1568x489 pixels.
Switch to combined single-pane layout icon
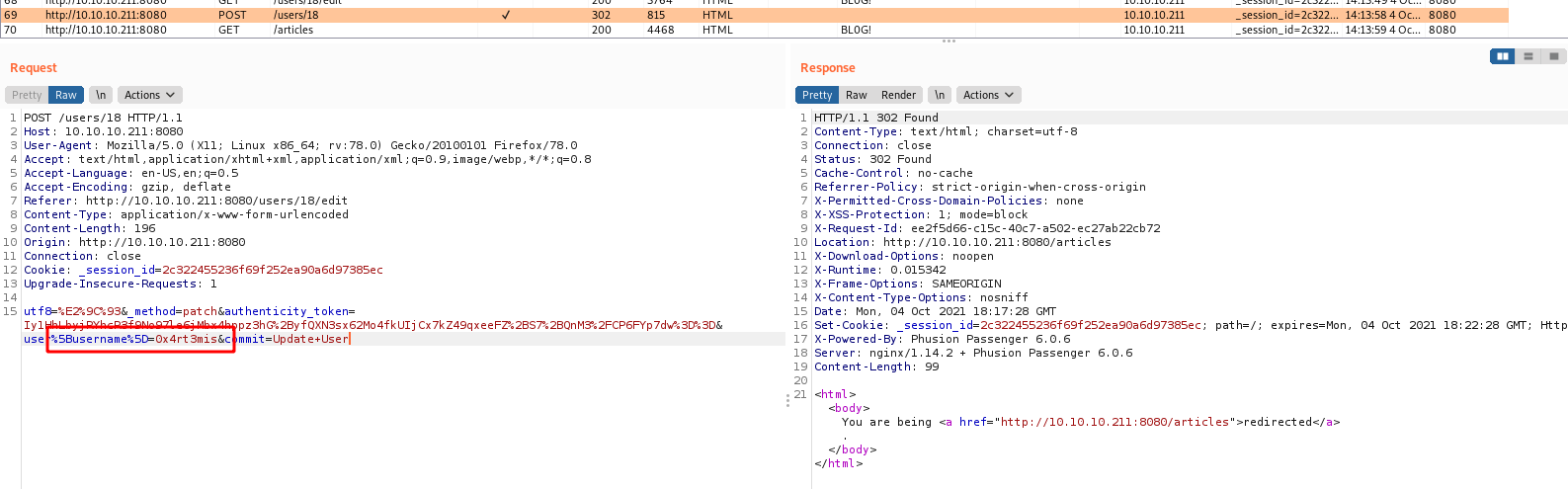[1553, 56]
